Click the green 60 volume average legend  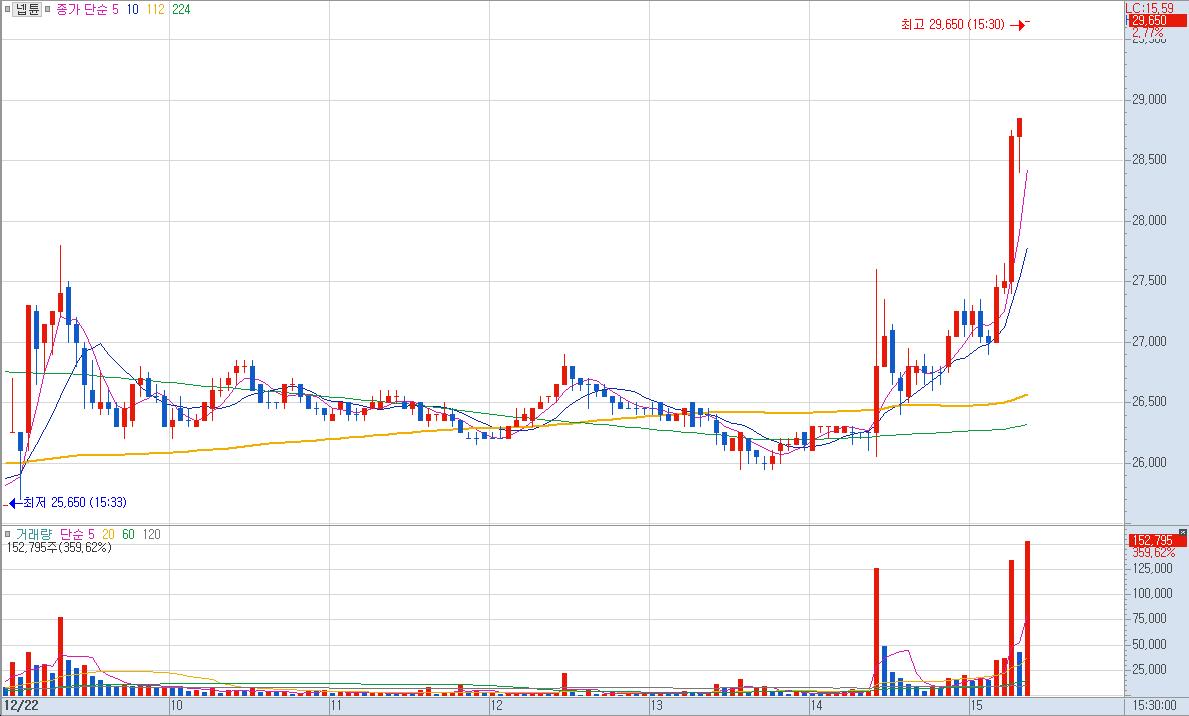(129, 534)
